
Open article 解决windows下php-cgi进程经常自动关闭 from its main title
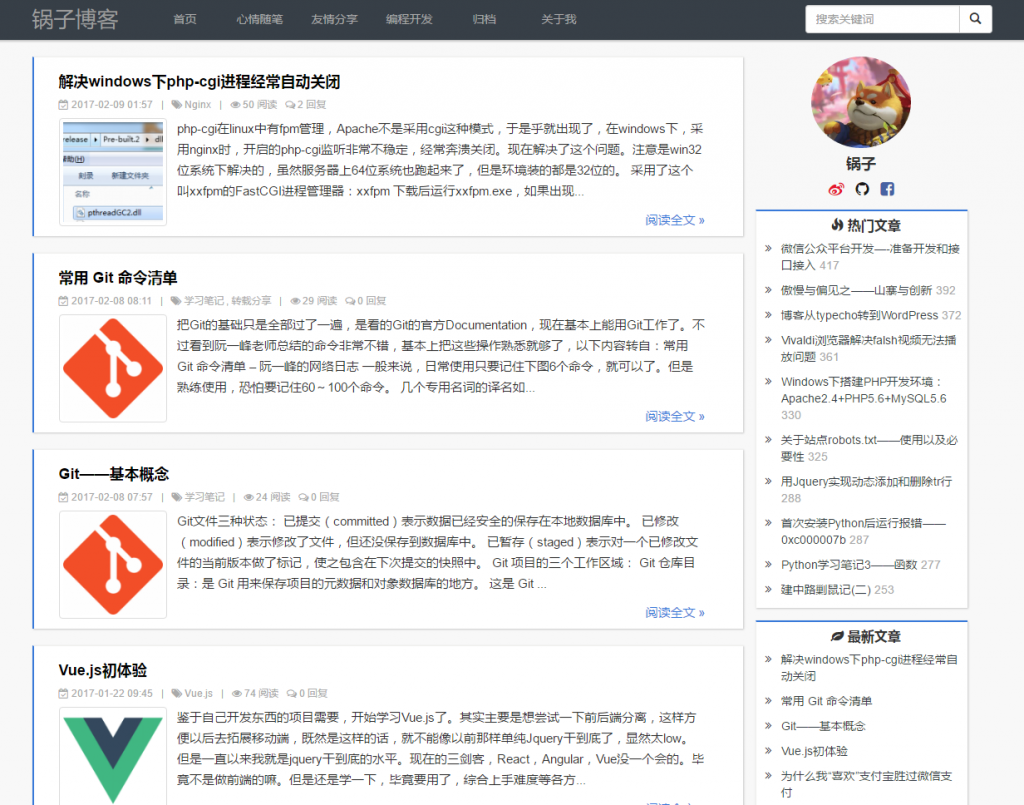point(199,82)
